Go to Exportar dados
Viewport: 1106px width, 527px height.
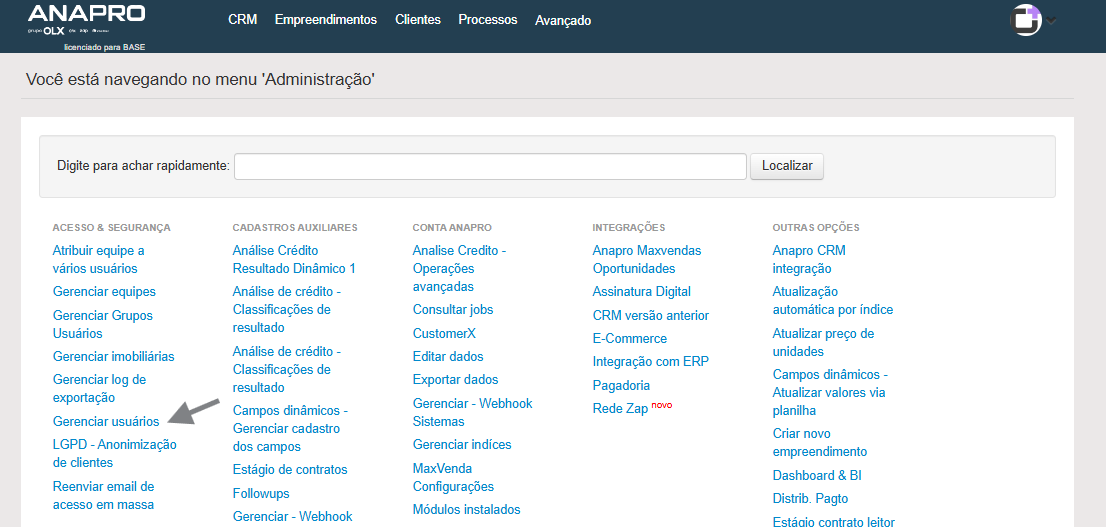(455, 380)
